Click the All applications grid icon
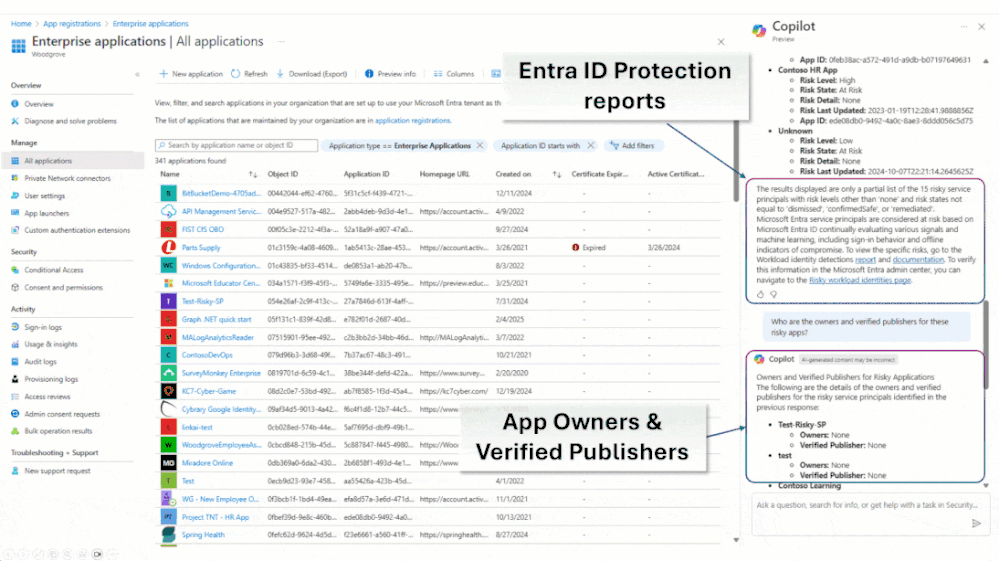 pyautogui.click(x=15, y=161)
